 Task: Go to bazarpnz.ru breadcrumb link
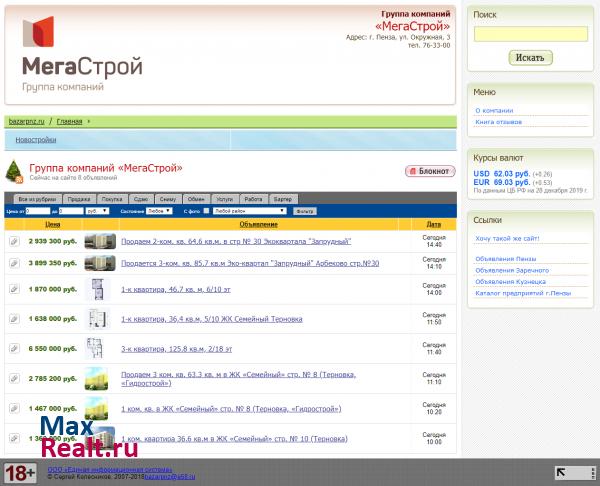pyautogui.click(x=26, y=121)
